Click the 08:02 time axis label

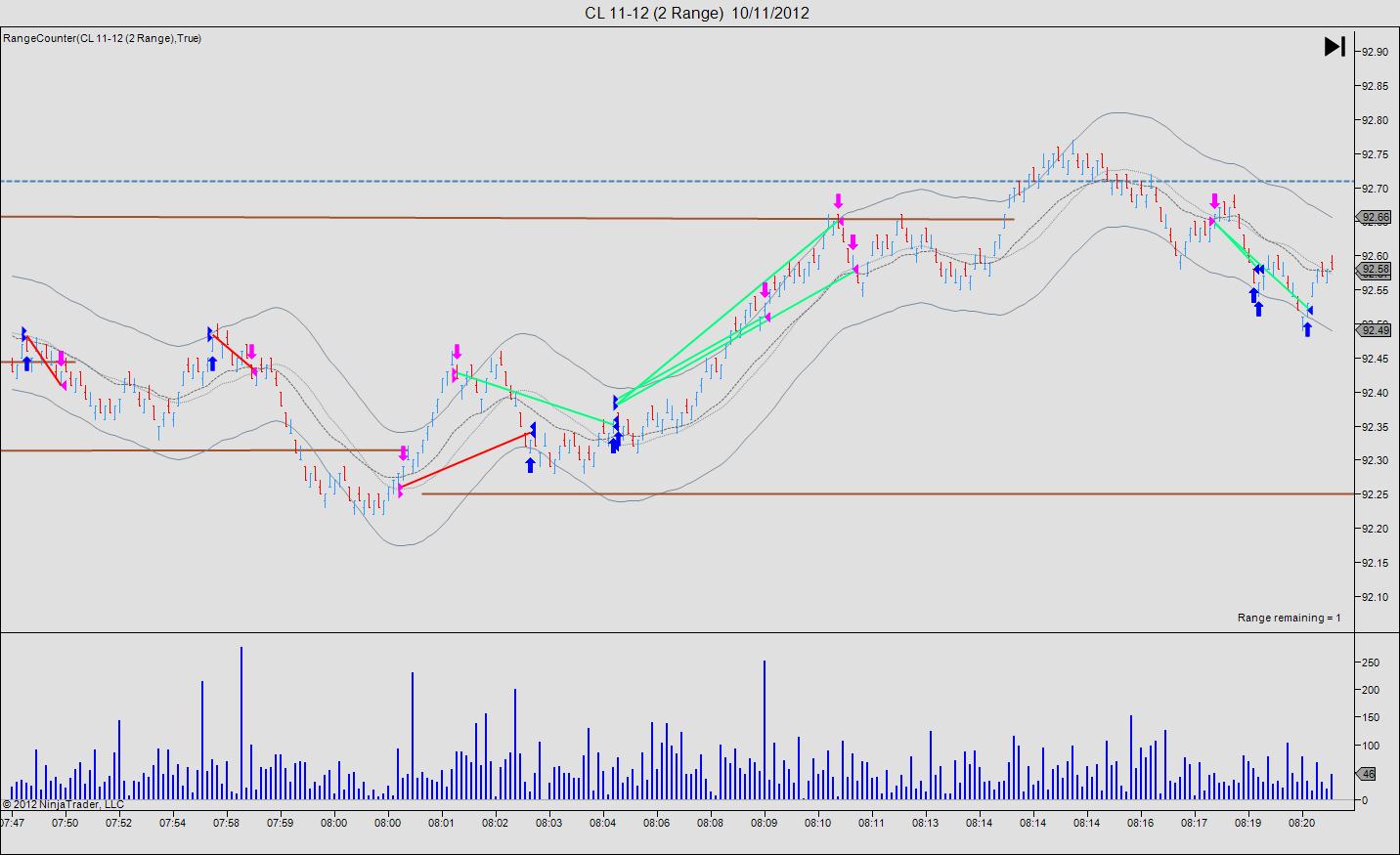point(496,823)
